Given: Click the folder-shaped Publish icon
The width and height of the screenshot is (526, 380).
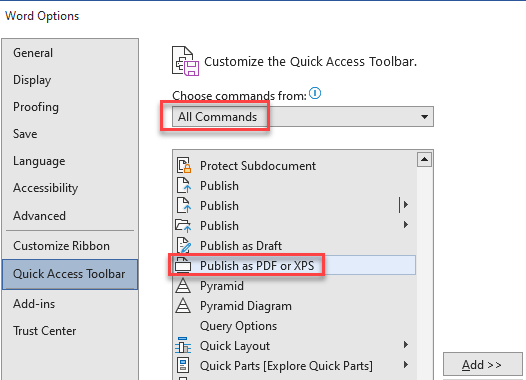Looking at the screenshot, I should (x=183, y=225).
